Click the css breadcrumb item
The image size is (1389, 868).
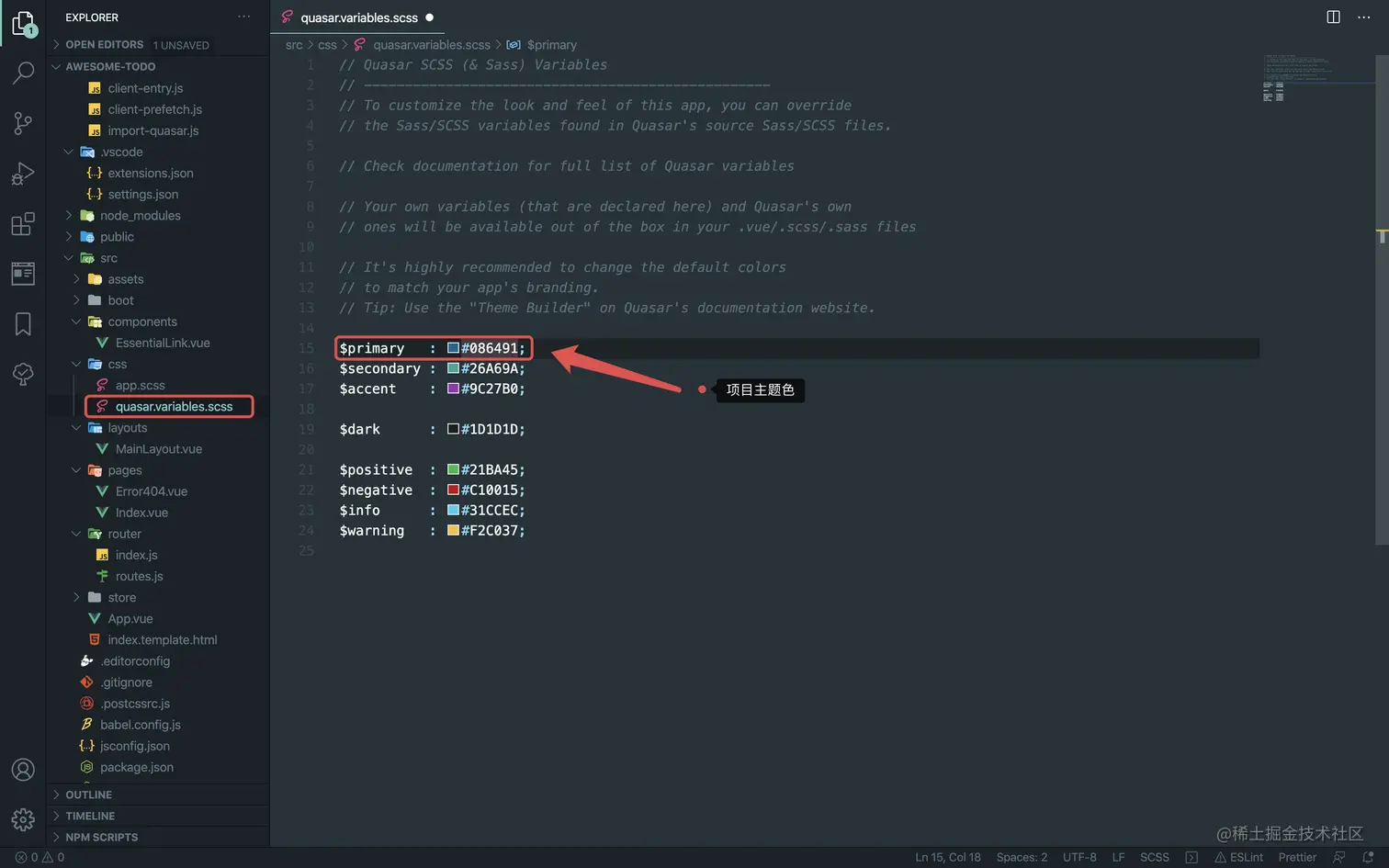(x=327, y=44)
